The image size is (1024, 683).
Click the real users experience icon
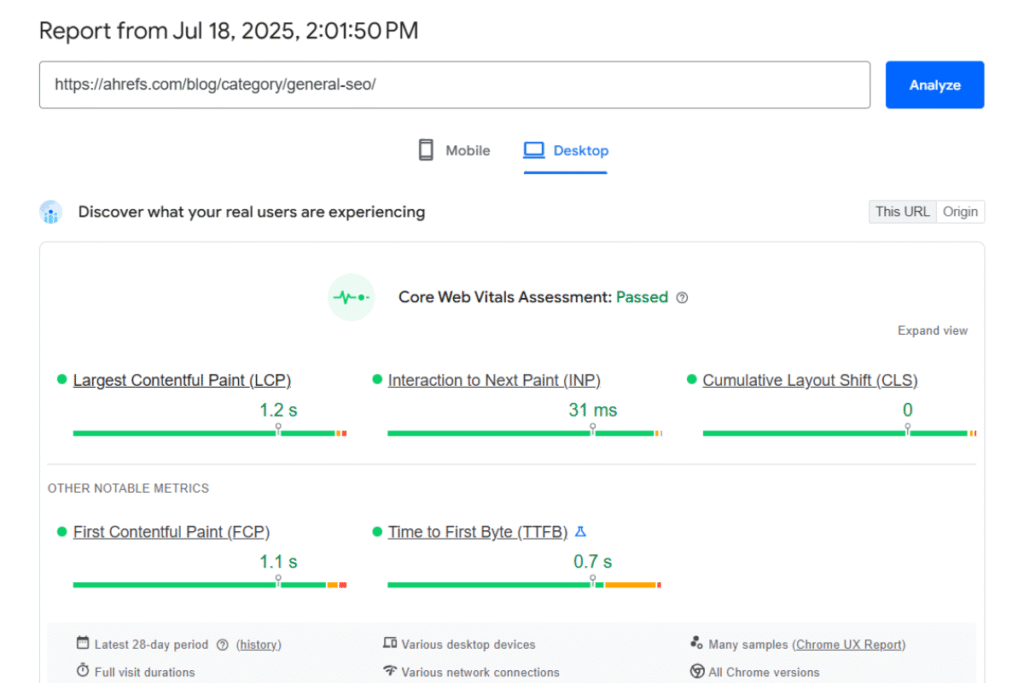(x=51, y=212)
